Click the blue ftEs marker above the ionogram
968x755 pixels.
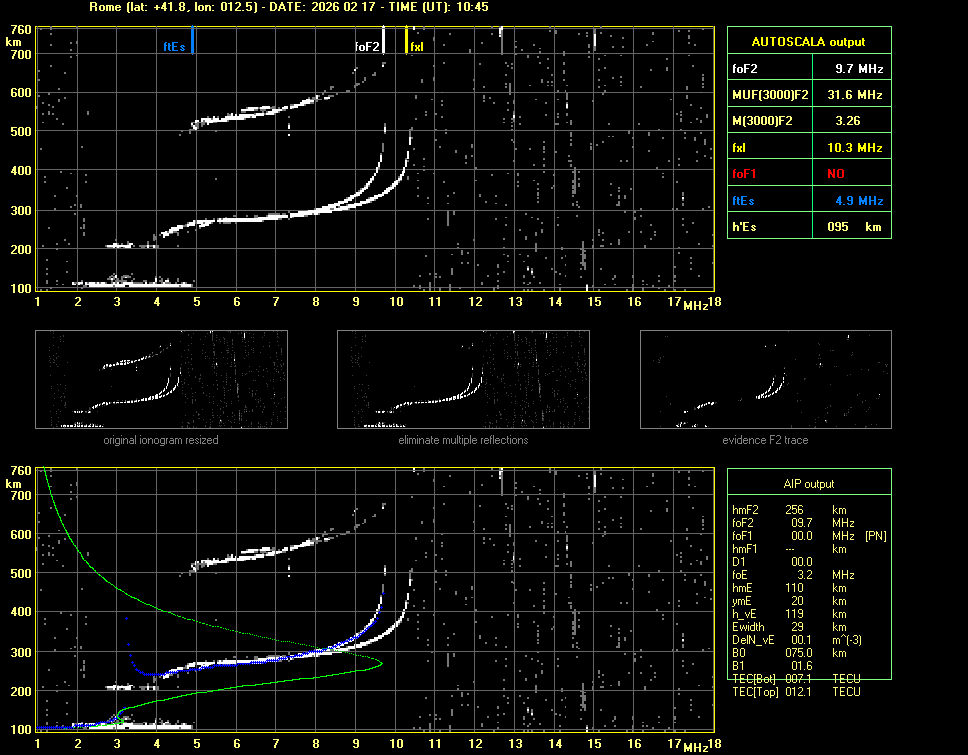click(191, 42)
